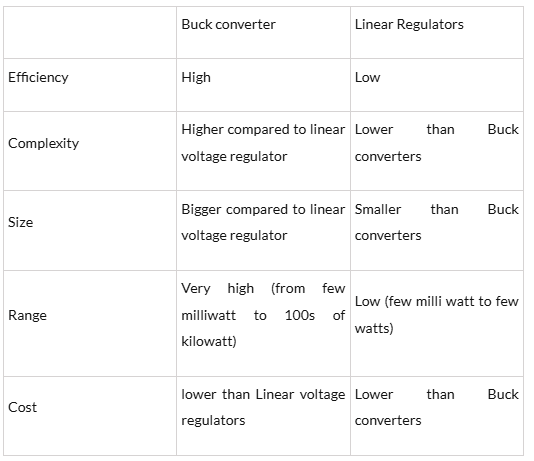Select the High efficiency cell
Image resolution: width=534 pixels, height=461 pixels.
263,85
